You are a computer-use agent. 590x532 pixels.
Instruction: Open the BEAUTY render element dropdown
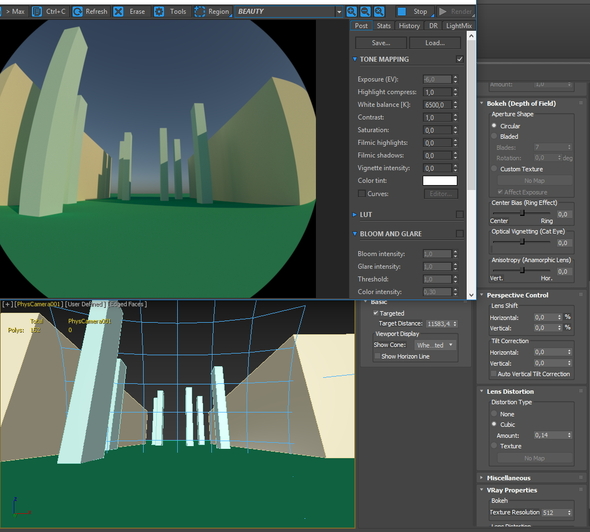289,12
